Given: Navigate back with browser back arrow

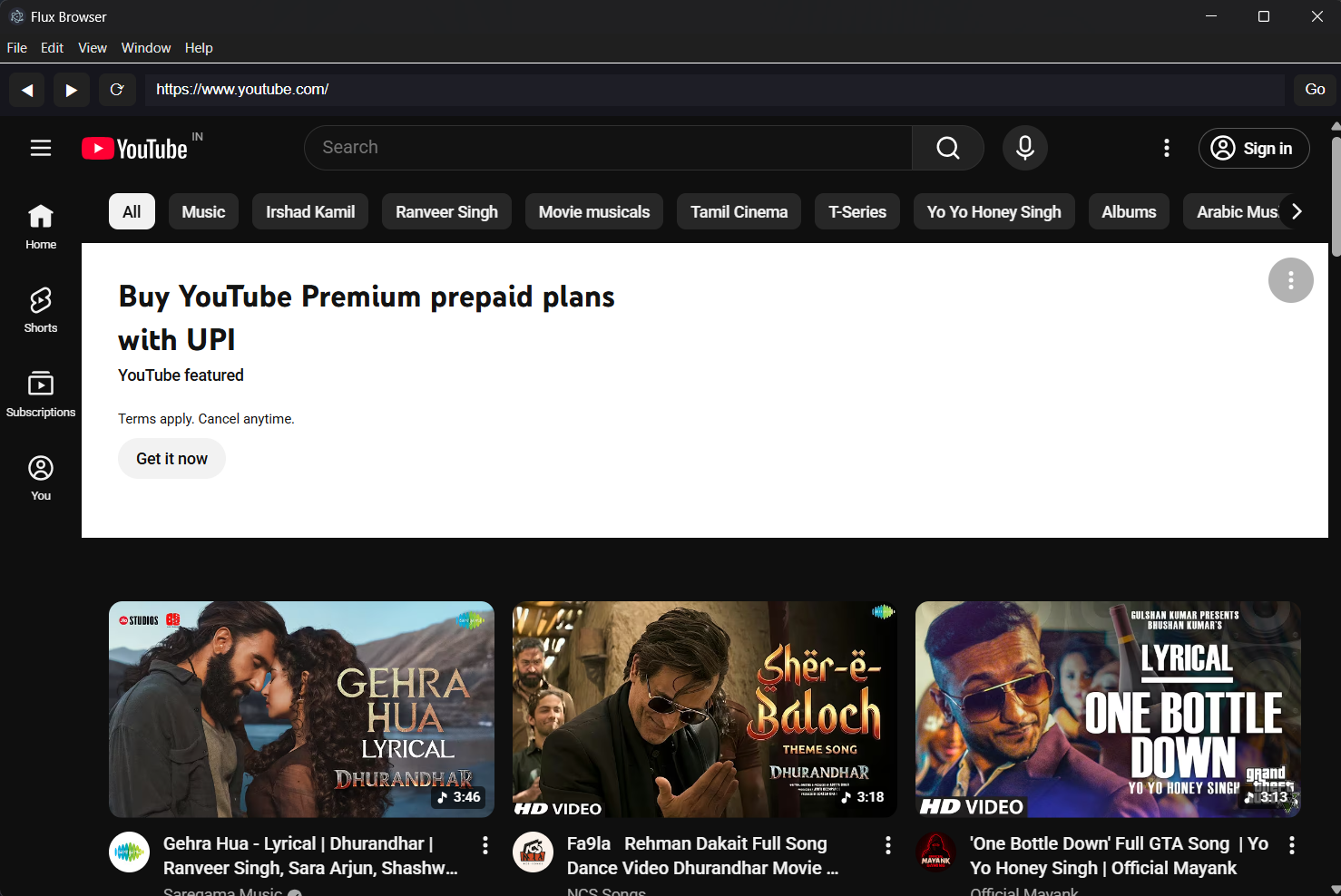Looking at the screenshot, I should click(27, 90).
